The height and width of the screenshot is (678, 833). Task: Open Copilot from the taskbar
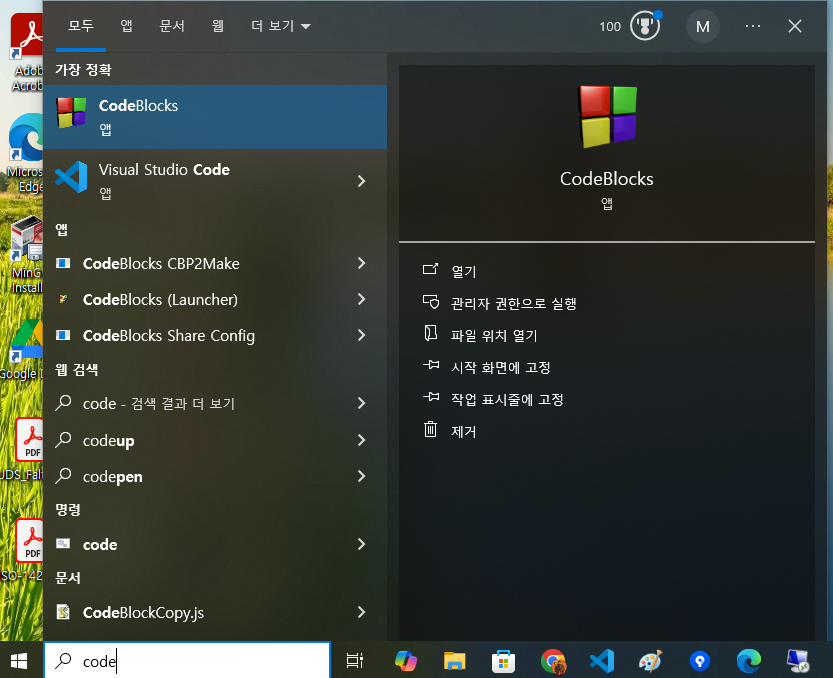[x=405, y=660]
